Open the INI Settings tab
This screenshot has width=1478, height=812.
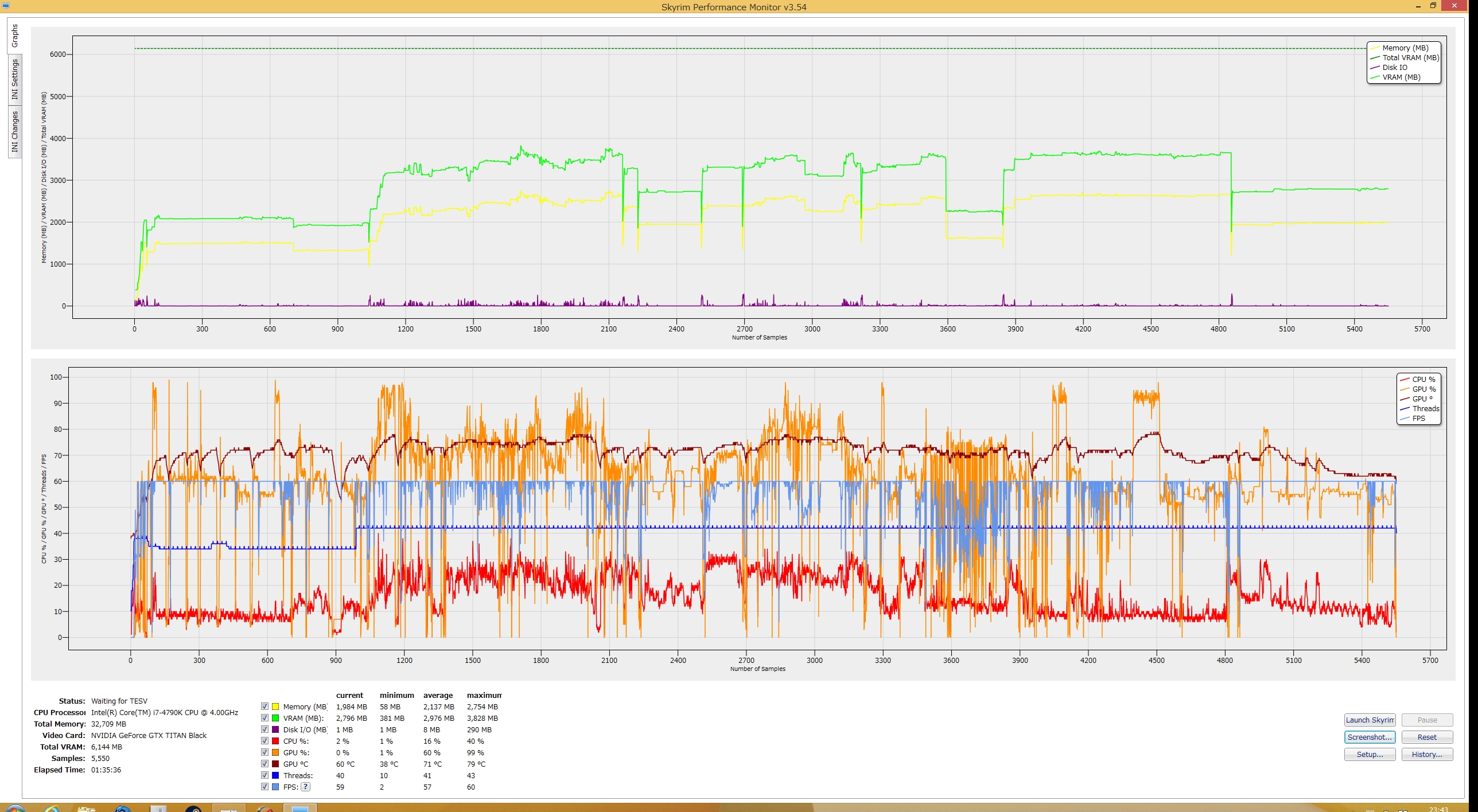coord(14,80)
